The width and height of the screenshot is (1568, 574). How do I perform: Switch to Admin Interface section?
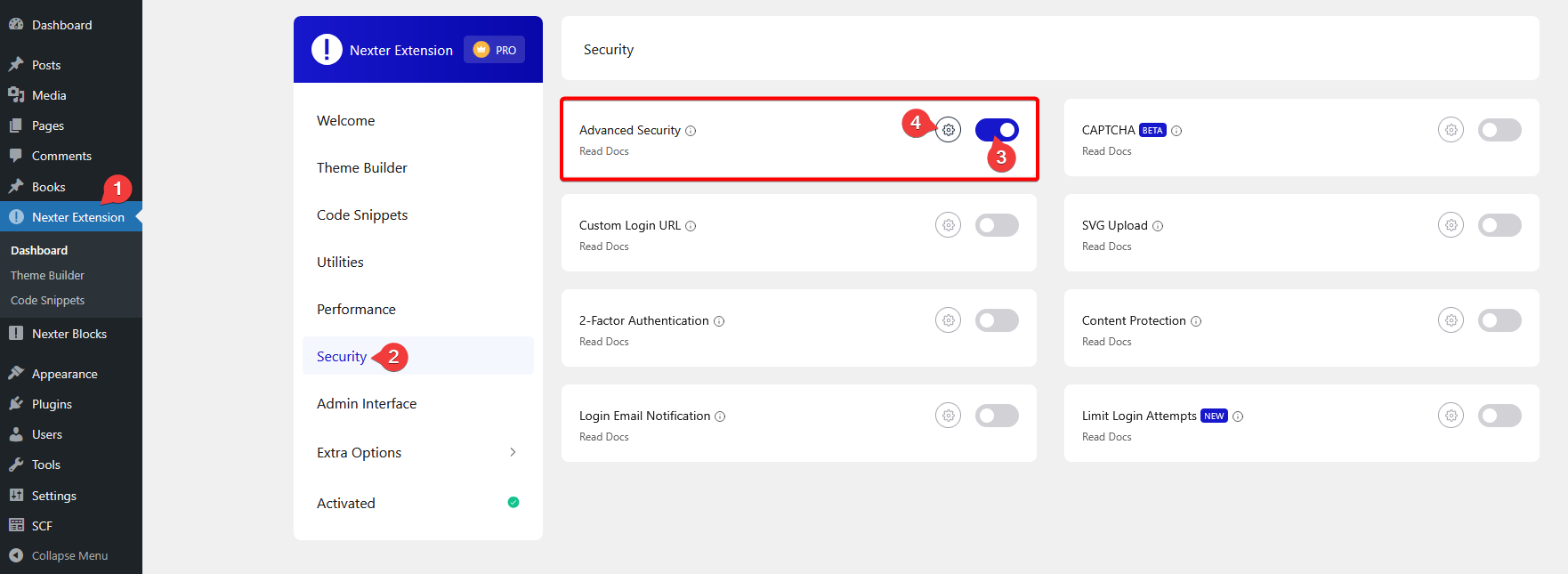tap(367, 403)
